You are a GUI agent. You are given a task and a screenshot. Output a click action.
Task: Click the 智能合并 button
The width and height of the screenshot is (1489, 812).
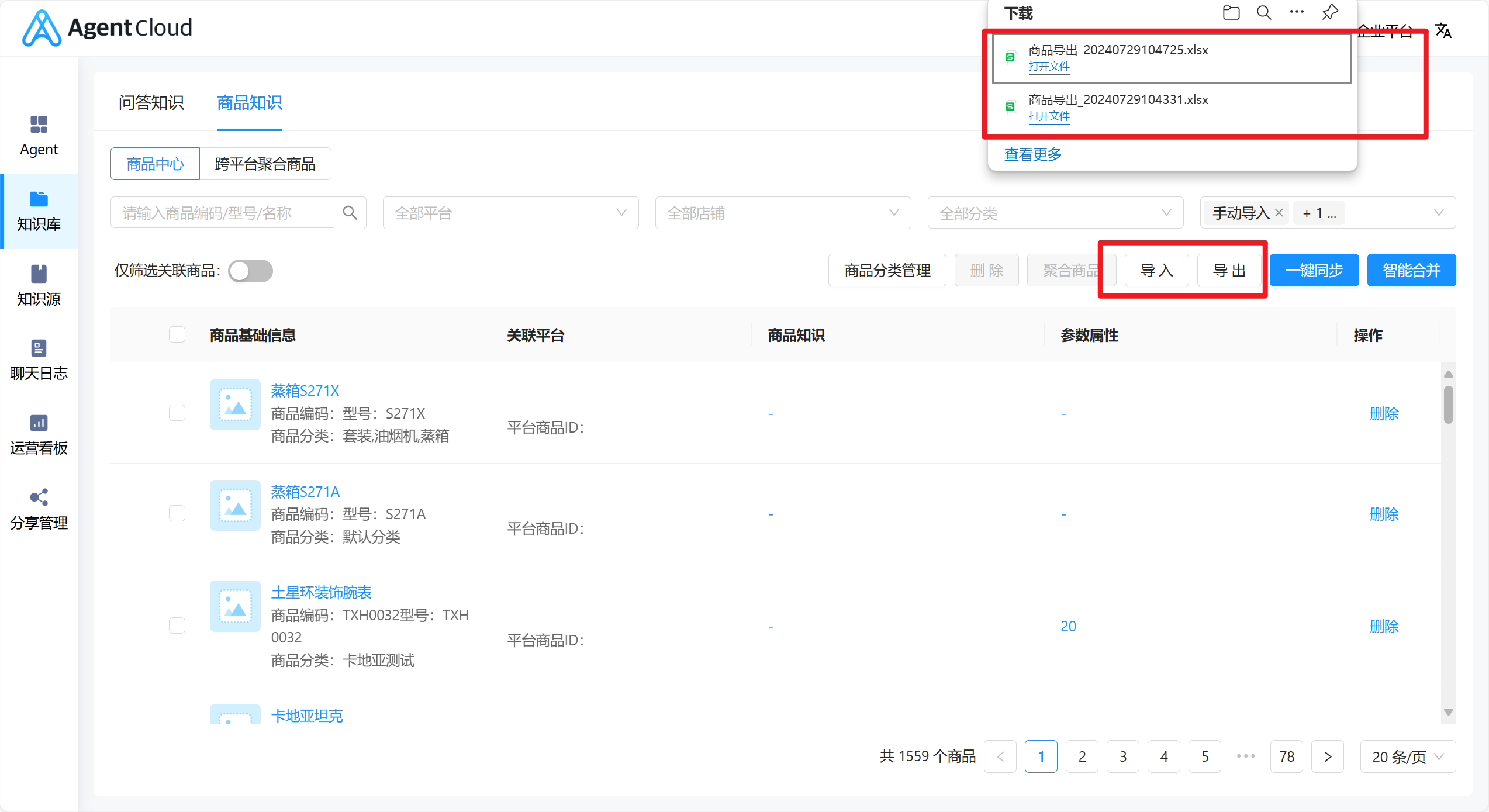pos(1412,270)
